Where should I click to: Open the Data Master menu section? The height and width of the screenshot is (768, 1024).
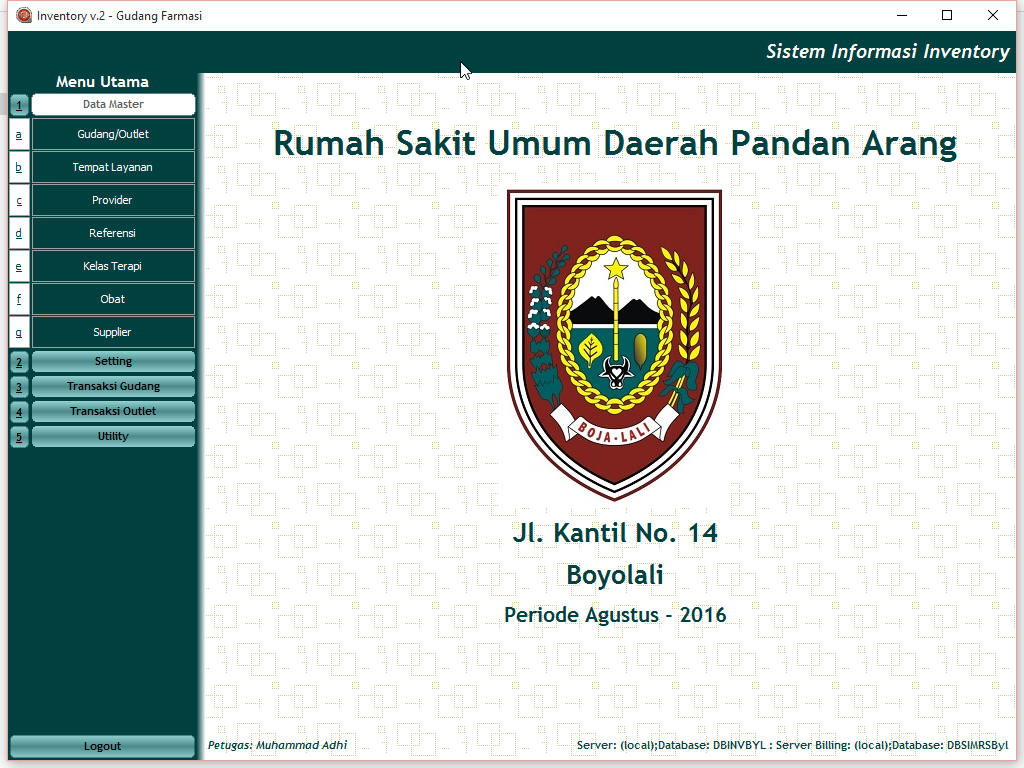pyautogui.click(x=113, y=104)
